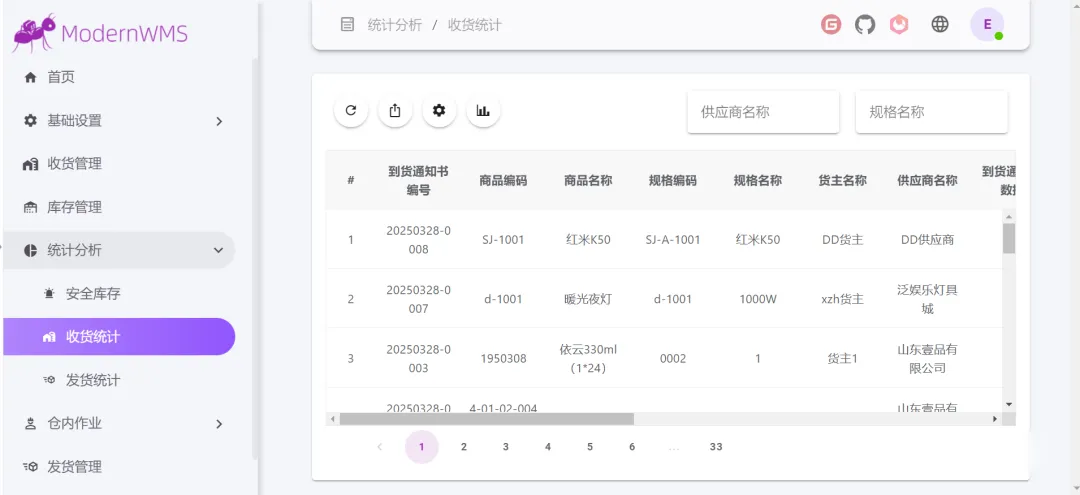
Task: Click the home icon beside 首页
Action: coord(30,78)
